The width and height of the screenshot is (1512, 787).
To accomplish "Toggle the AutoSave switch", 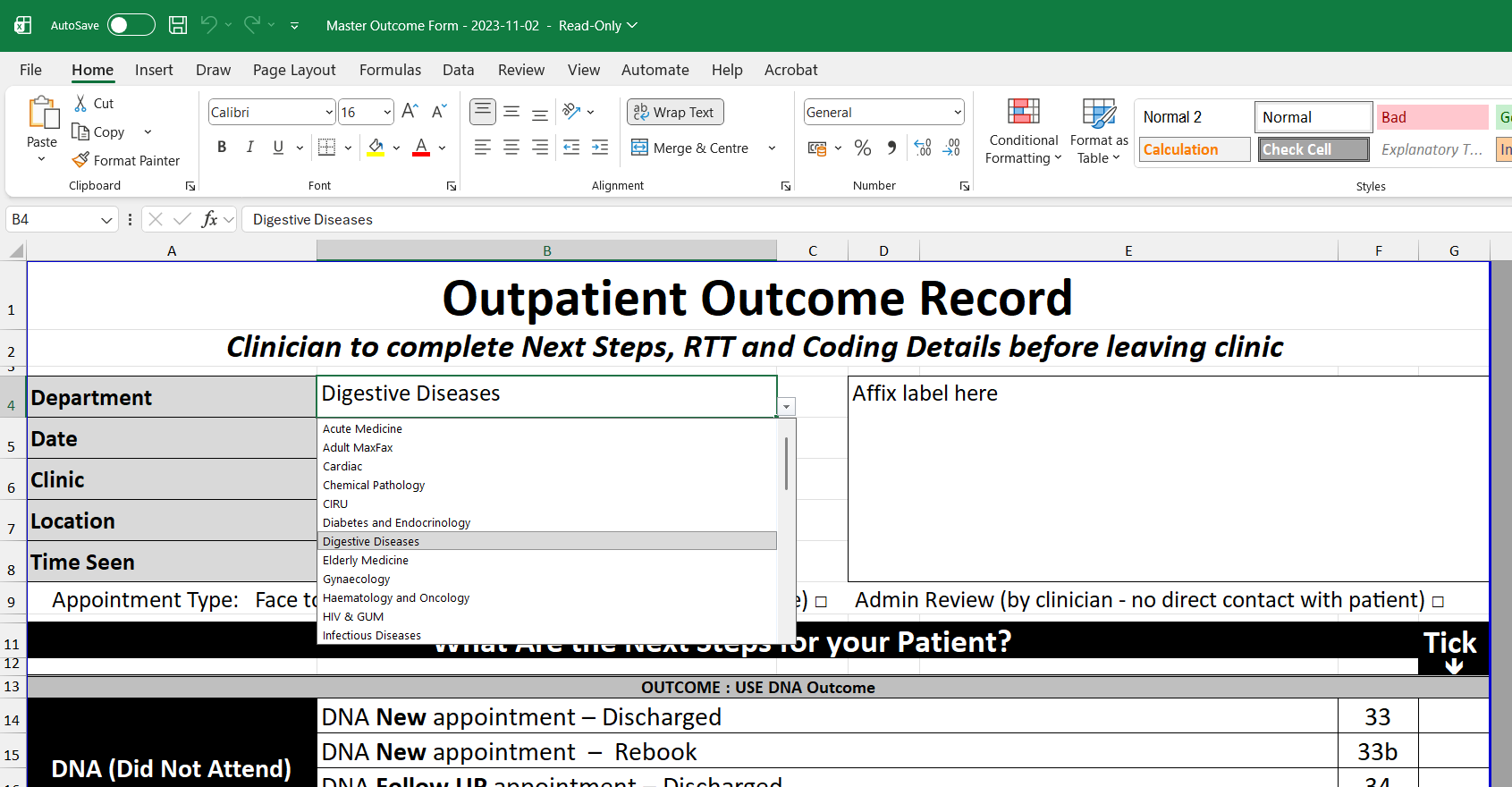I will coord(131,25).
